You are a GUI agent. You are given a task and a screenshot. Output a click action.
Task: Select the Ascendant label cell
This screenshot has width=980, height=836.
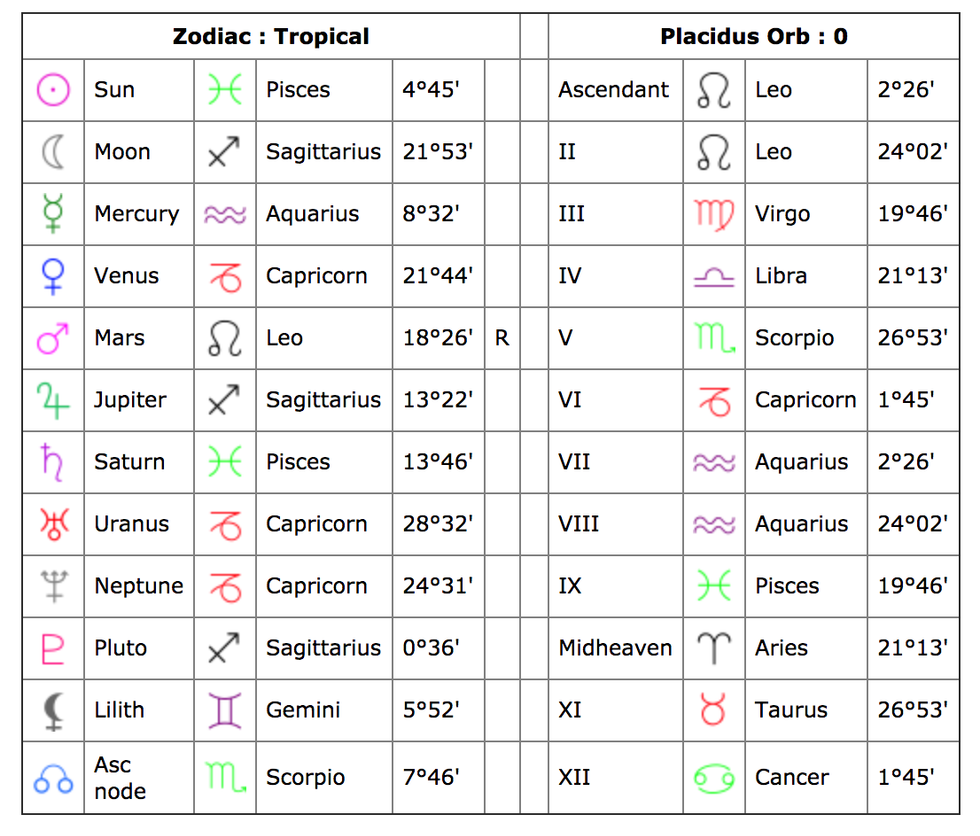coord(614,90)
